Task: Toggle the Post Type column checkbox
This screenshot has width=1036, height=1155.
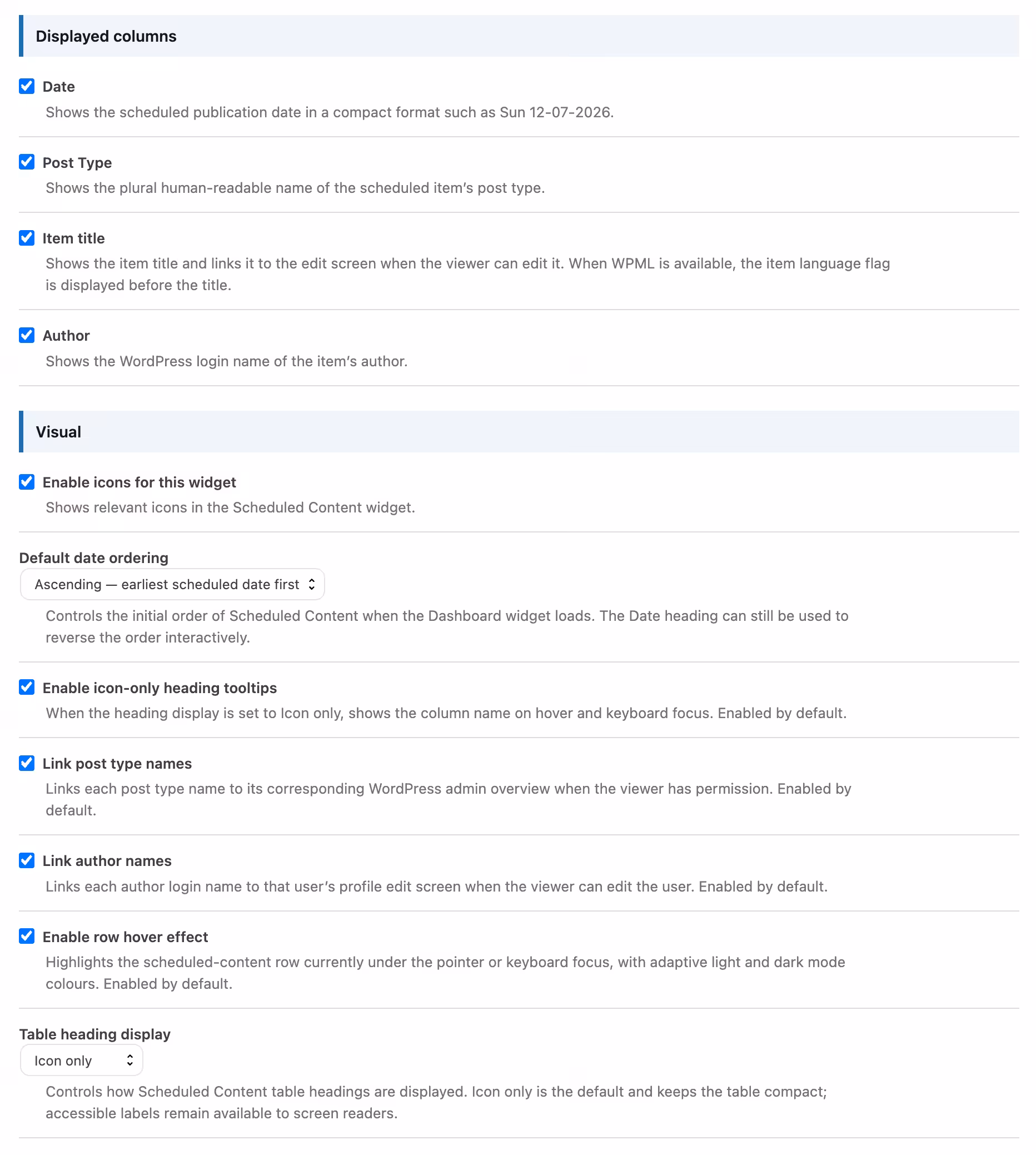Action: coord(27,162)
